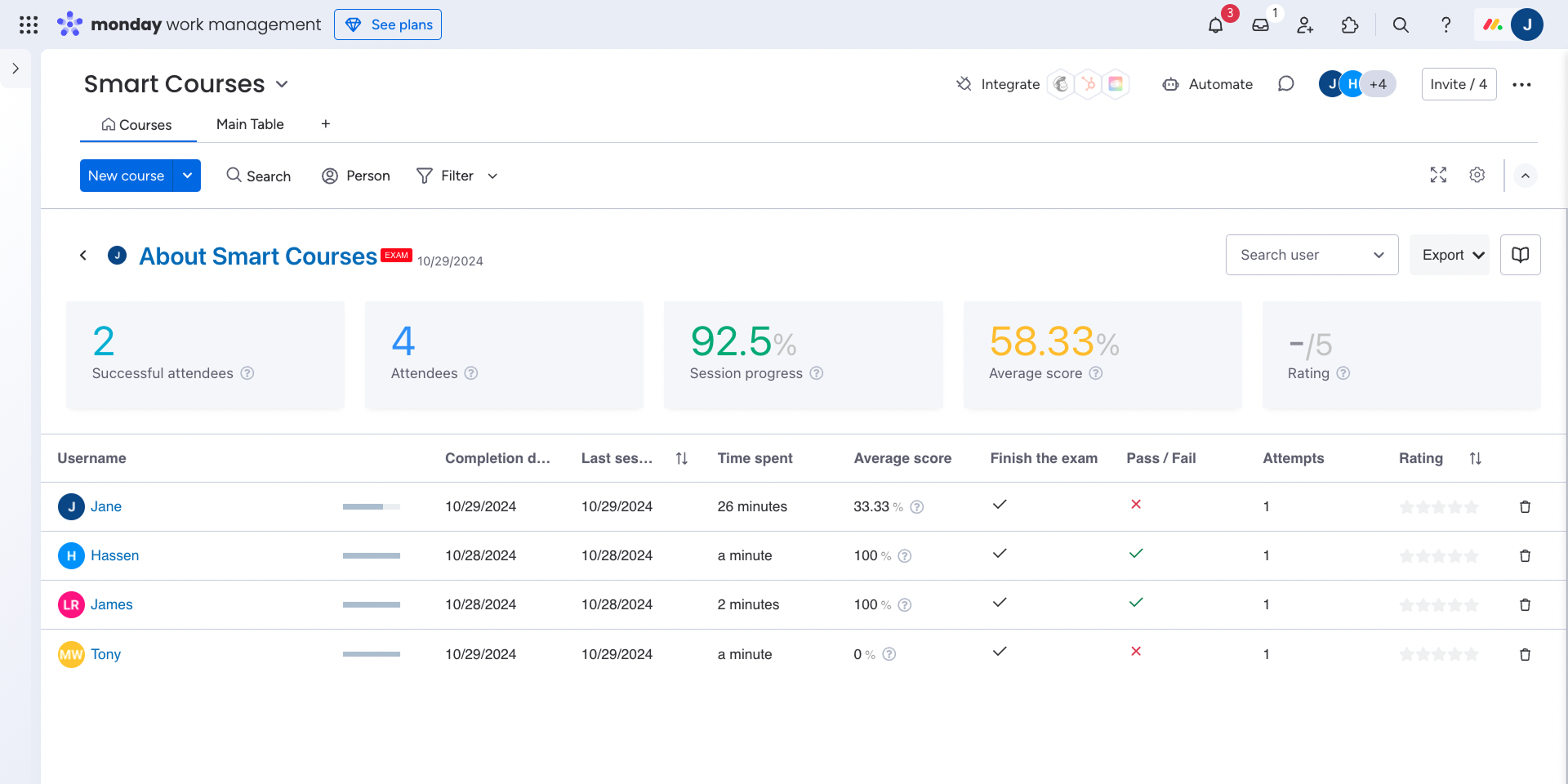Click Jane's progress bar
Viewport: 1568px width, 784px height.
[371, 507]
